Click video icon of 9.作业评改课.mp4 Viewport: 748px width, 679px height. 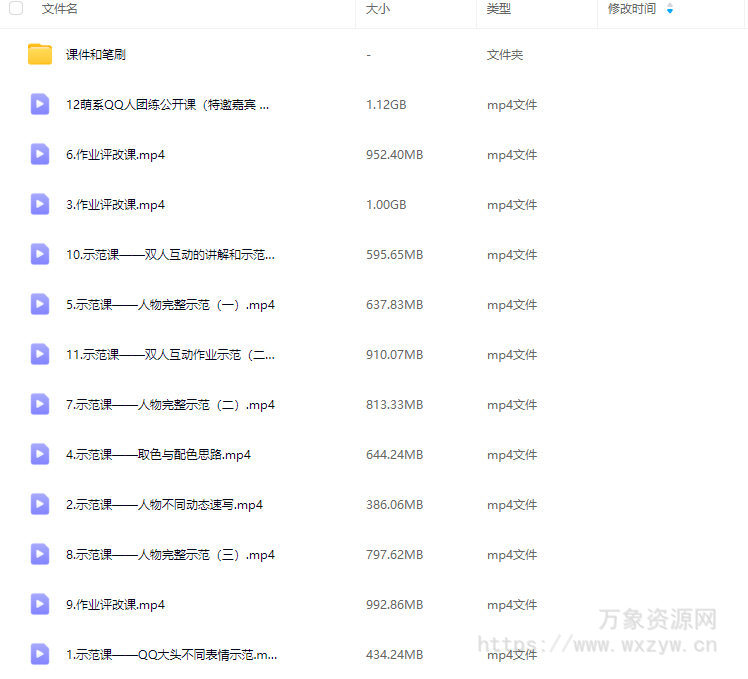click(40, 605)
